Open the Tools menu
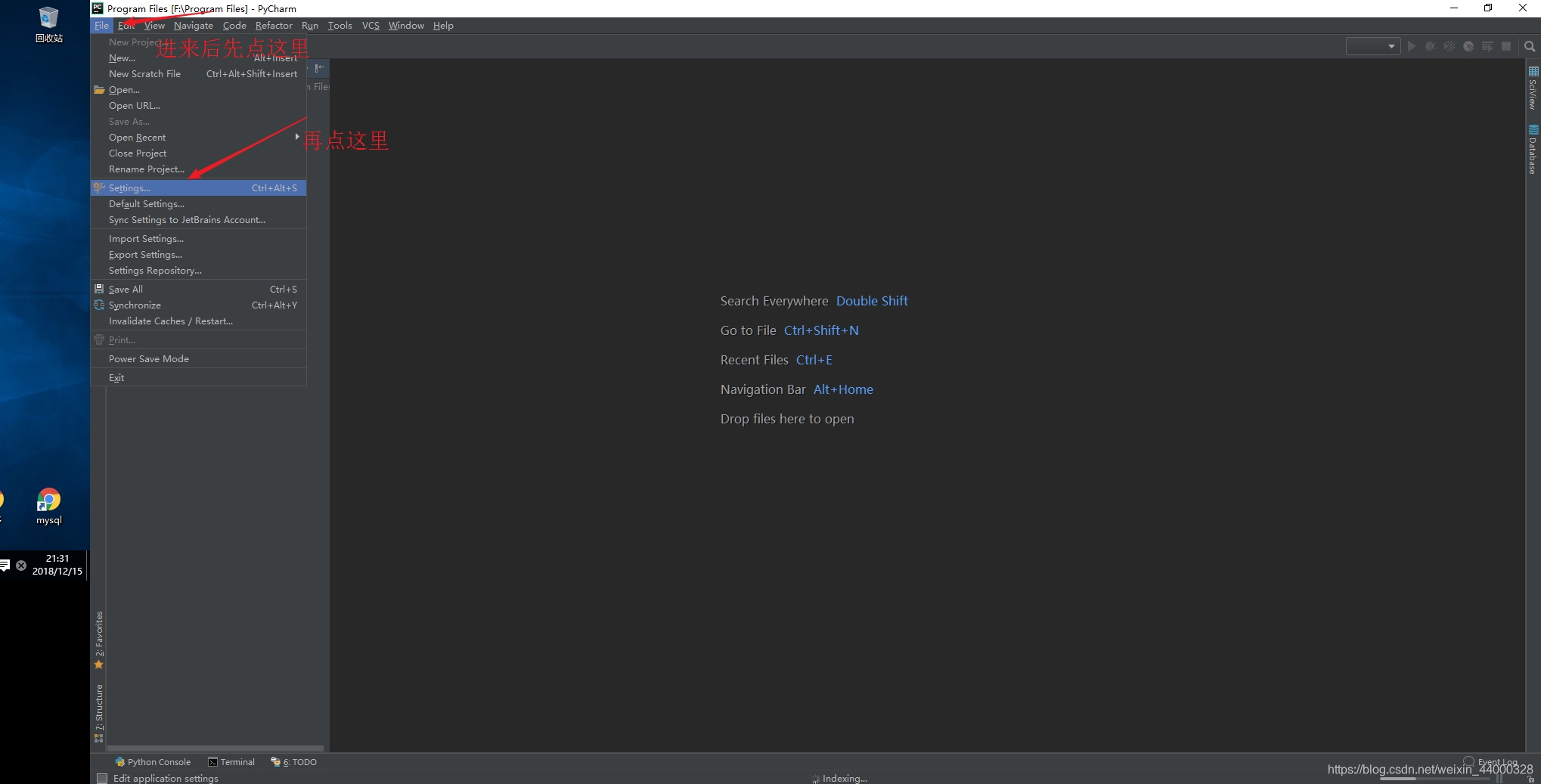Image resolution: width=1541 pixels, height=784 pixels. point(340,26)
